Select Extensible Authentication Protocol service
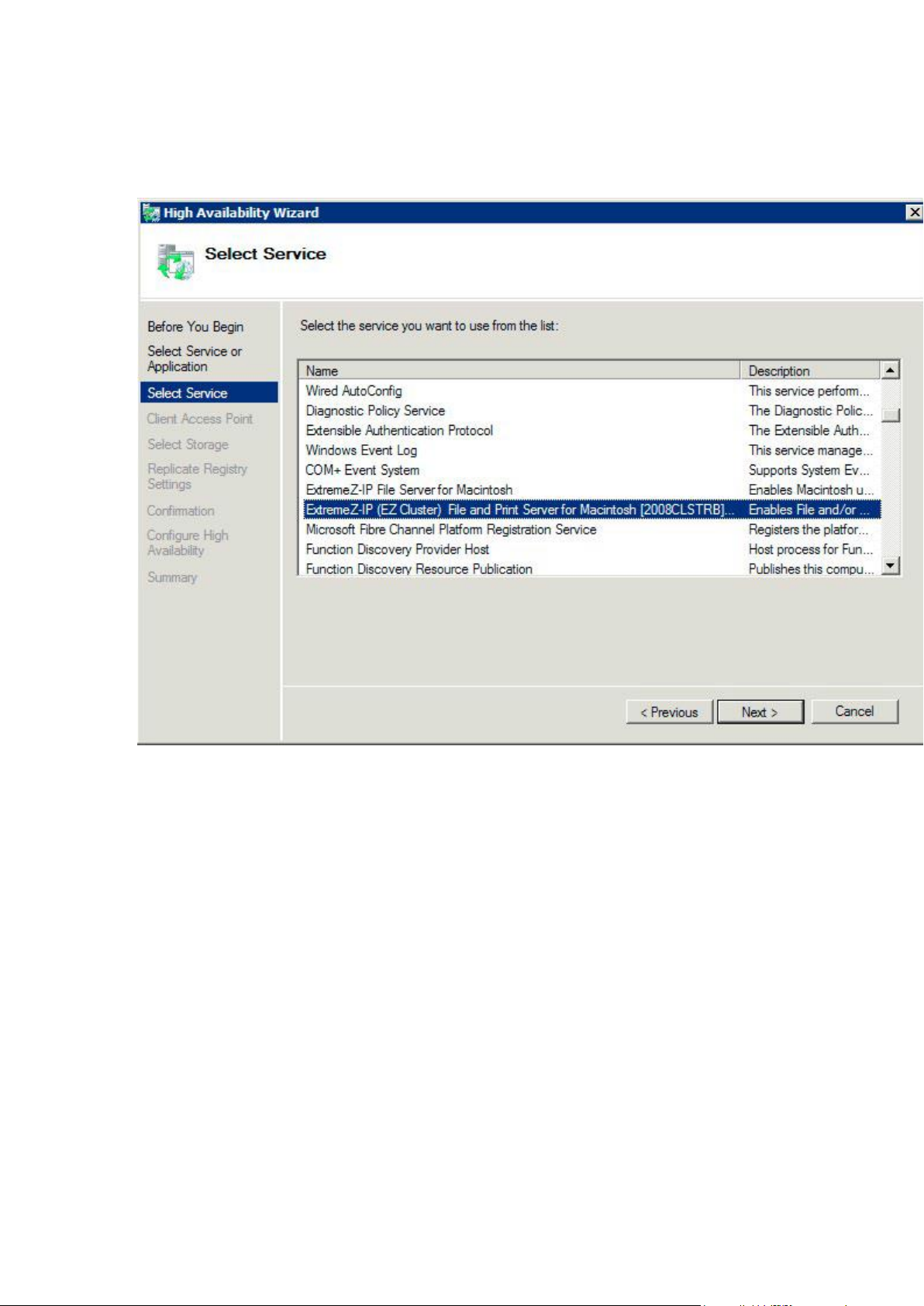The image size is (924, 1306). click(399, 430)
